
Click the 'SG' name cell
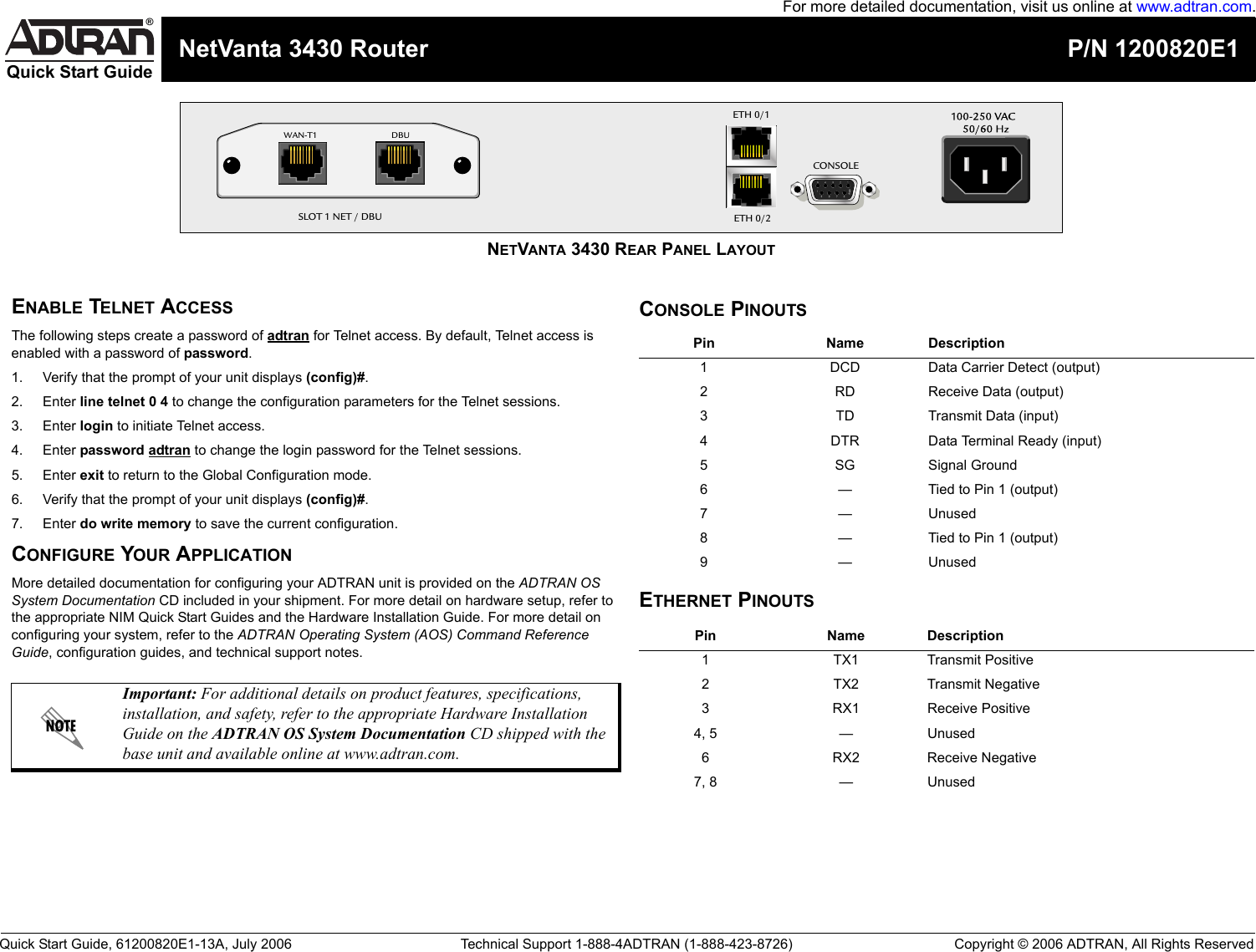[845, 466]
